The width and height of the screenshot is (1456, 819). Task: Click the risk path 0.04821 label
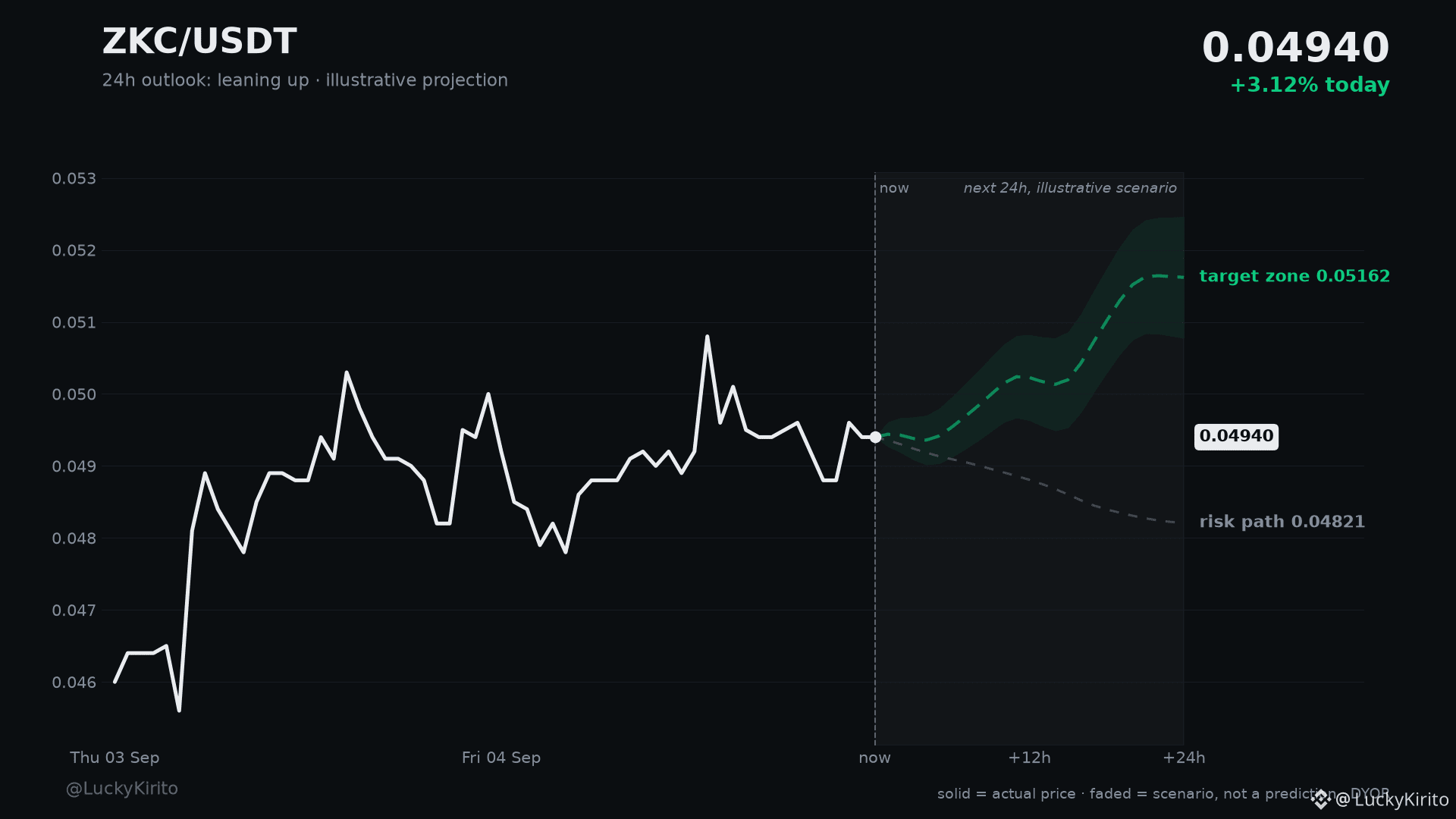coord(1282,522)
